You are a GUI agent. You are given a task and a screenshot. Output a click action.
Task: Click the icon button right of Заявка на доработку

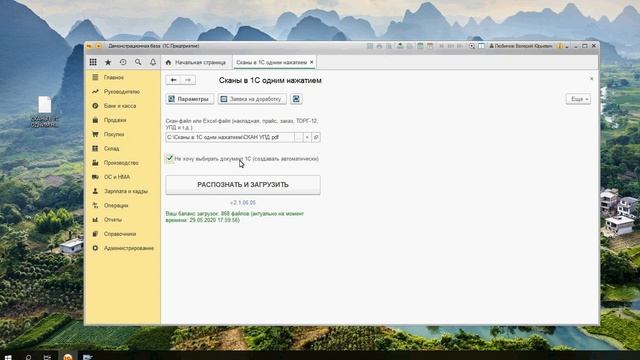296,99
